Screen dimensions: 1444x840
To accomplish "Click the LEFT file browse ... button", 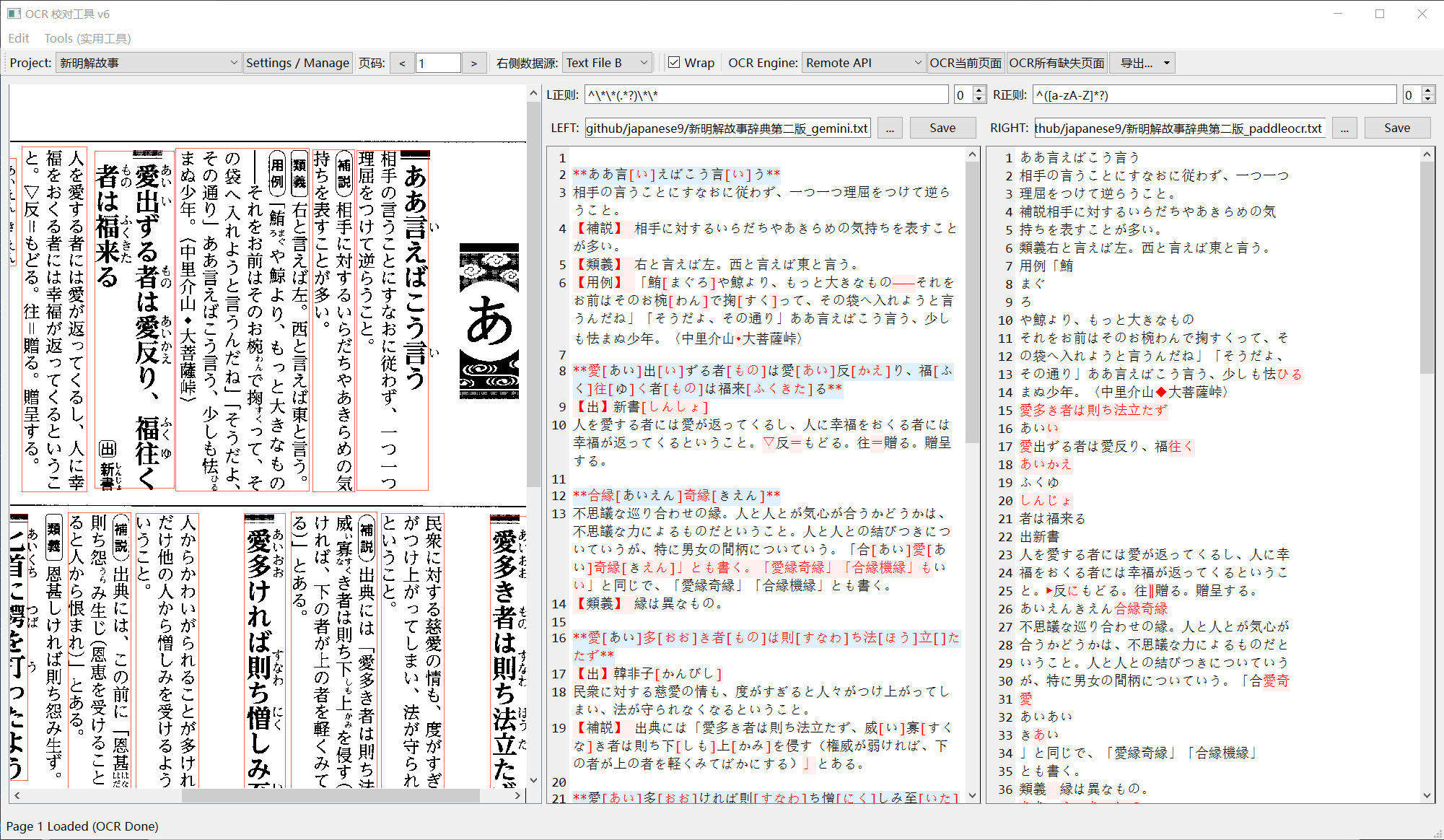I will click(890, 128).
